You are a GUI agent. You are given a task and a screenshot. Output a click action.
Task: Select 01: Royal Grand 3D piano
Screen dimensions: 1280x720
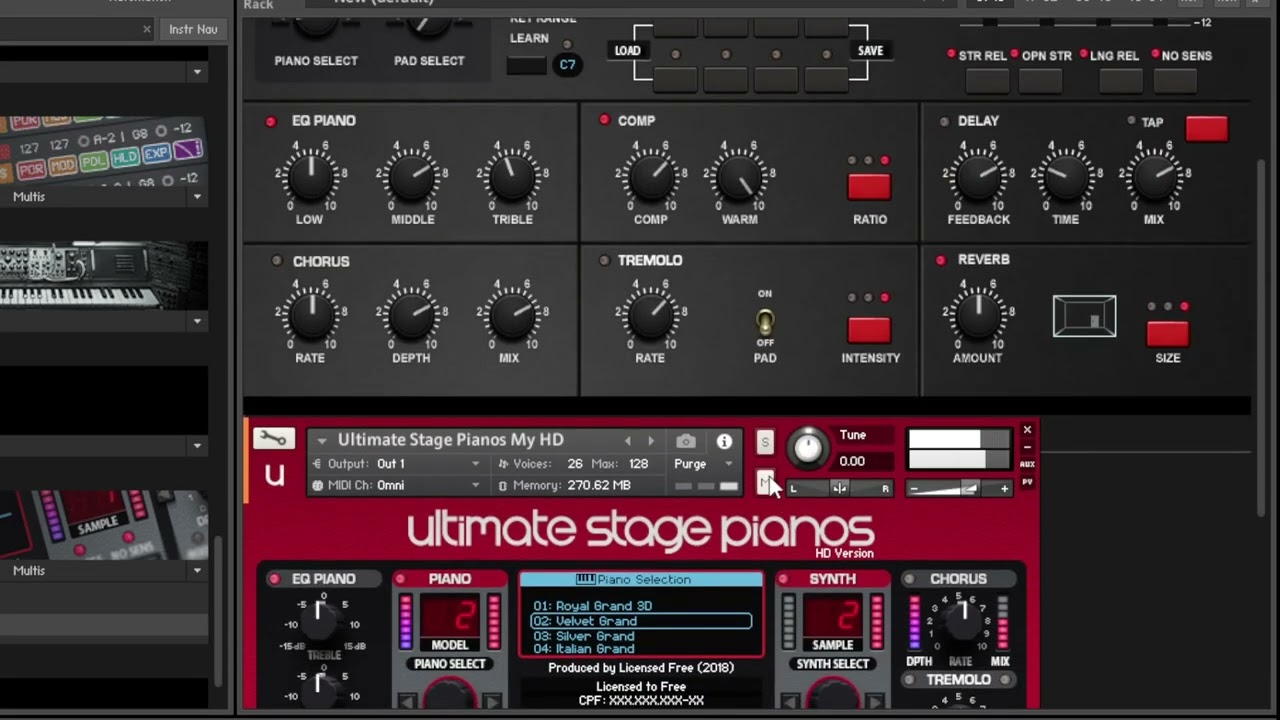592,606
